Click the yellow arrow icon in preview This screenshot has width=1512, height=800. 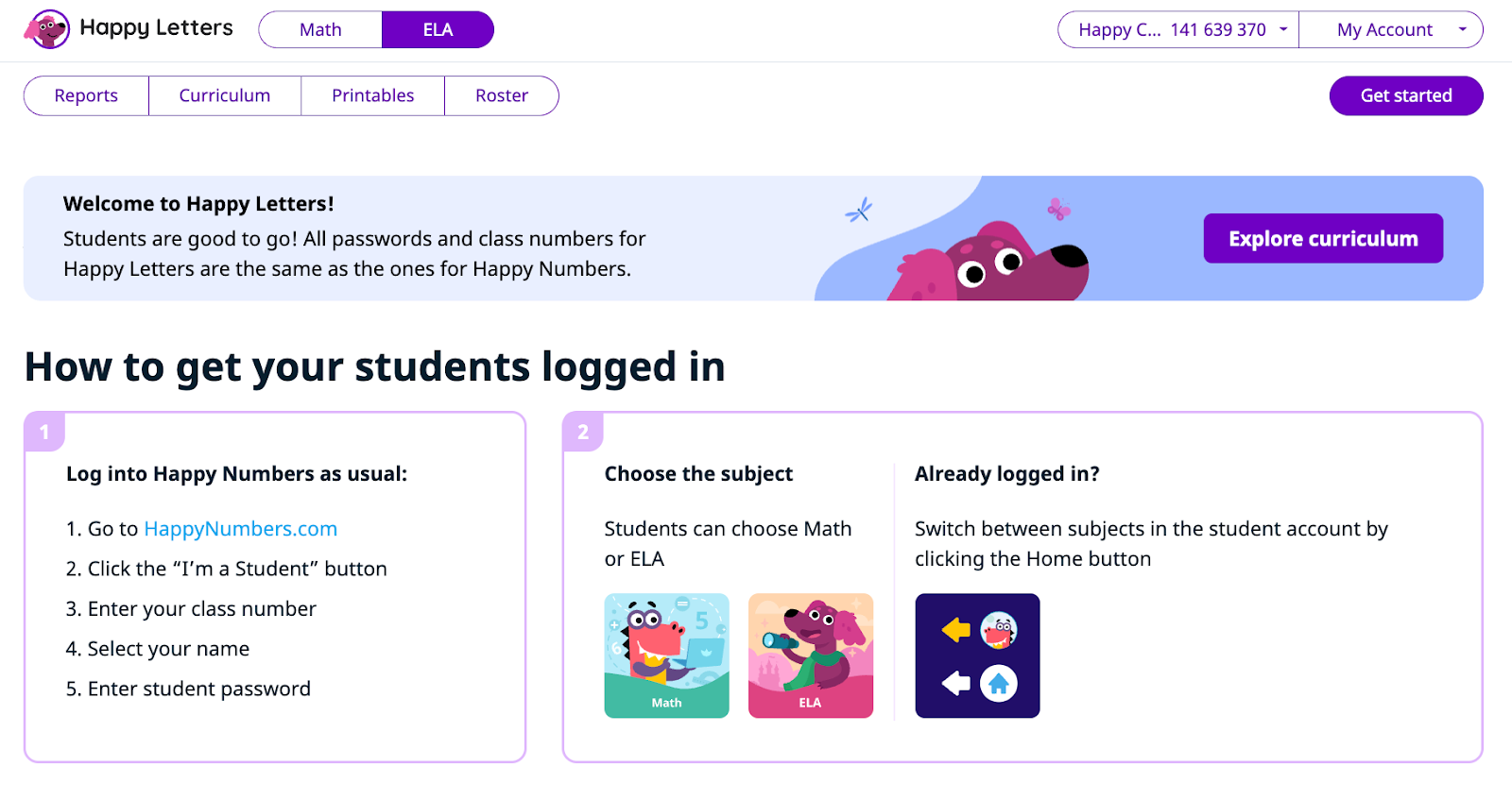coord(956,630)
